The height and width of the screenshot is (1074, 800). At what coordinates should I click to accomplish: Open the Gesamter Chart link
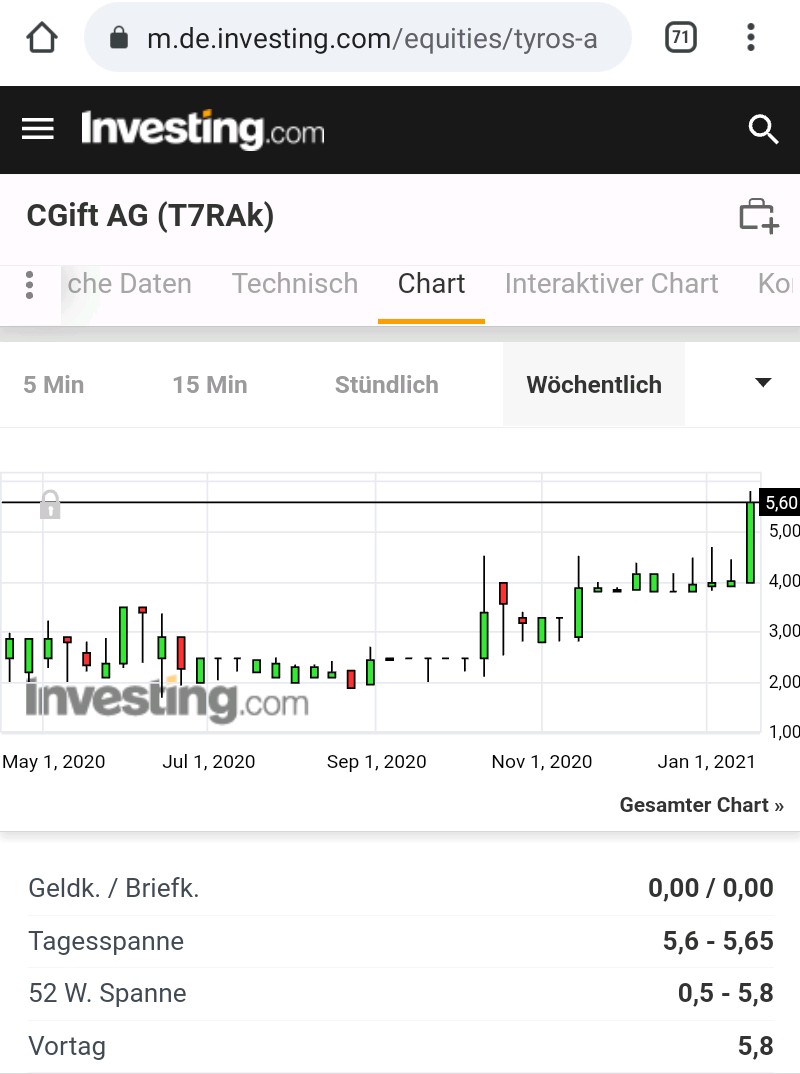point(701,805)
